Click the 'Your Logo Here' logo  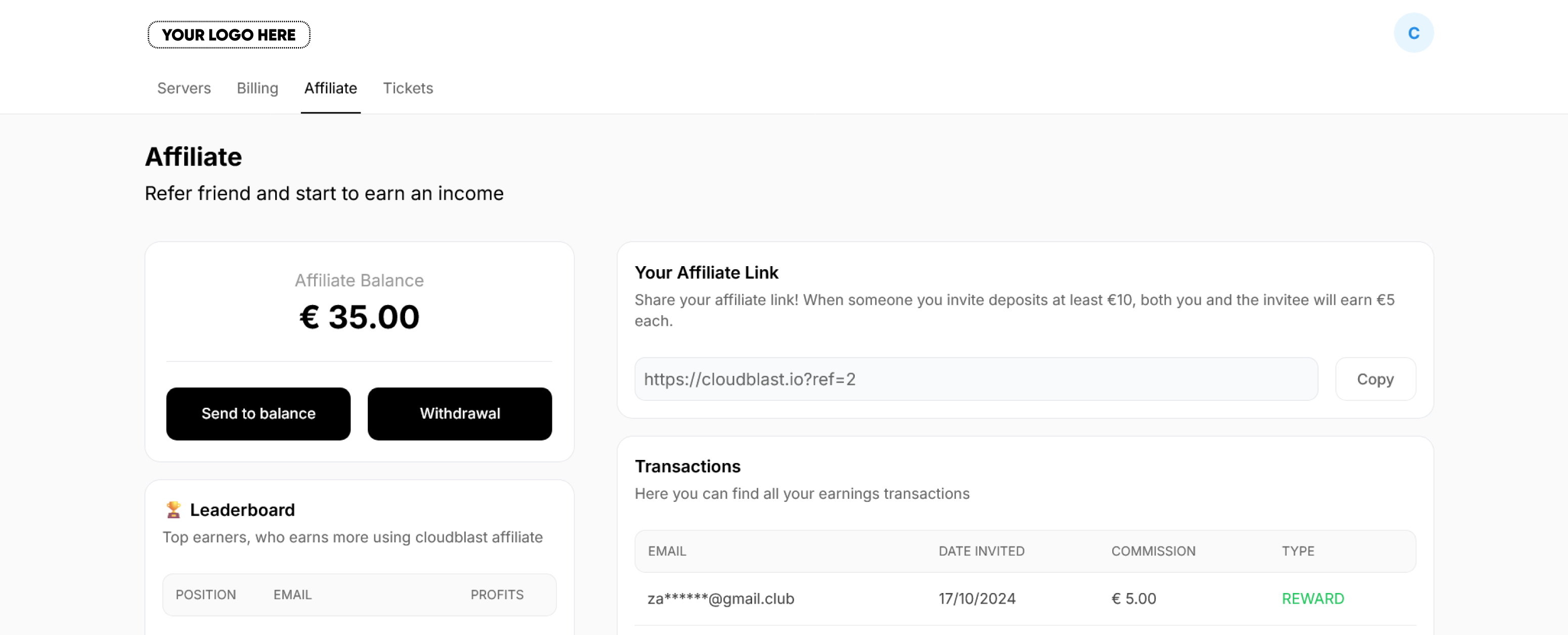coord(229,35)
